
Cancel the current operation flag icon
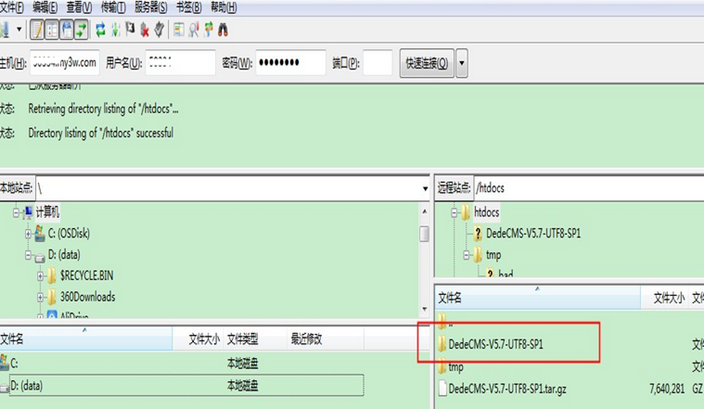click(130, 29)
